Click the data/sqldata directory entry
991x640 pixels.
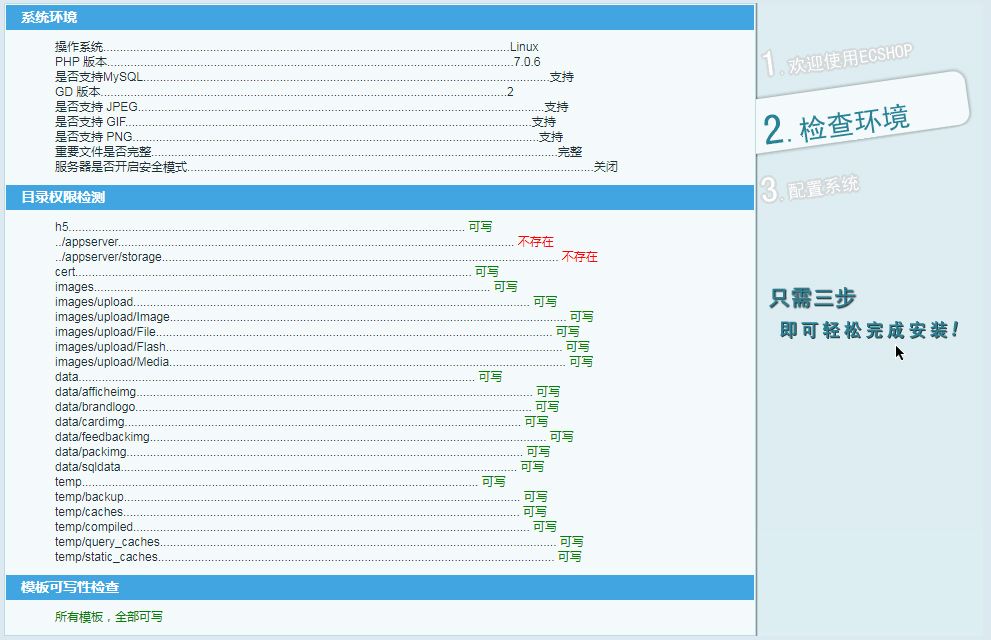(88, 467)
